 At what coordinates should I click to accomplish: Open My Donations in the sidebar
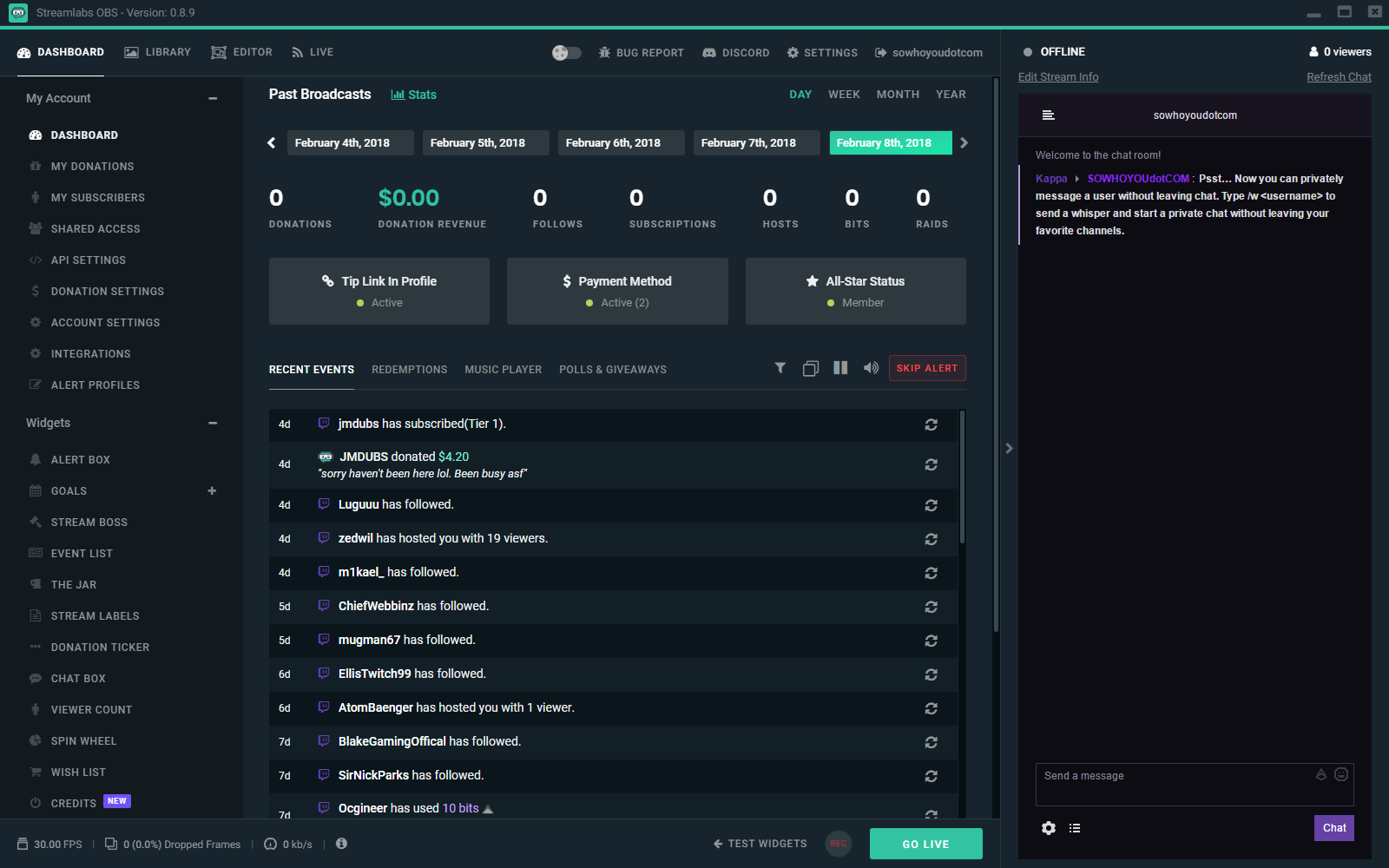click(92, 167)
